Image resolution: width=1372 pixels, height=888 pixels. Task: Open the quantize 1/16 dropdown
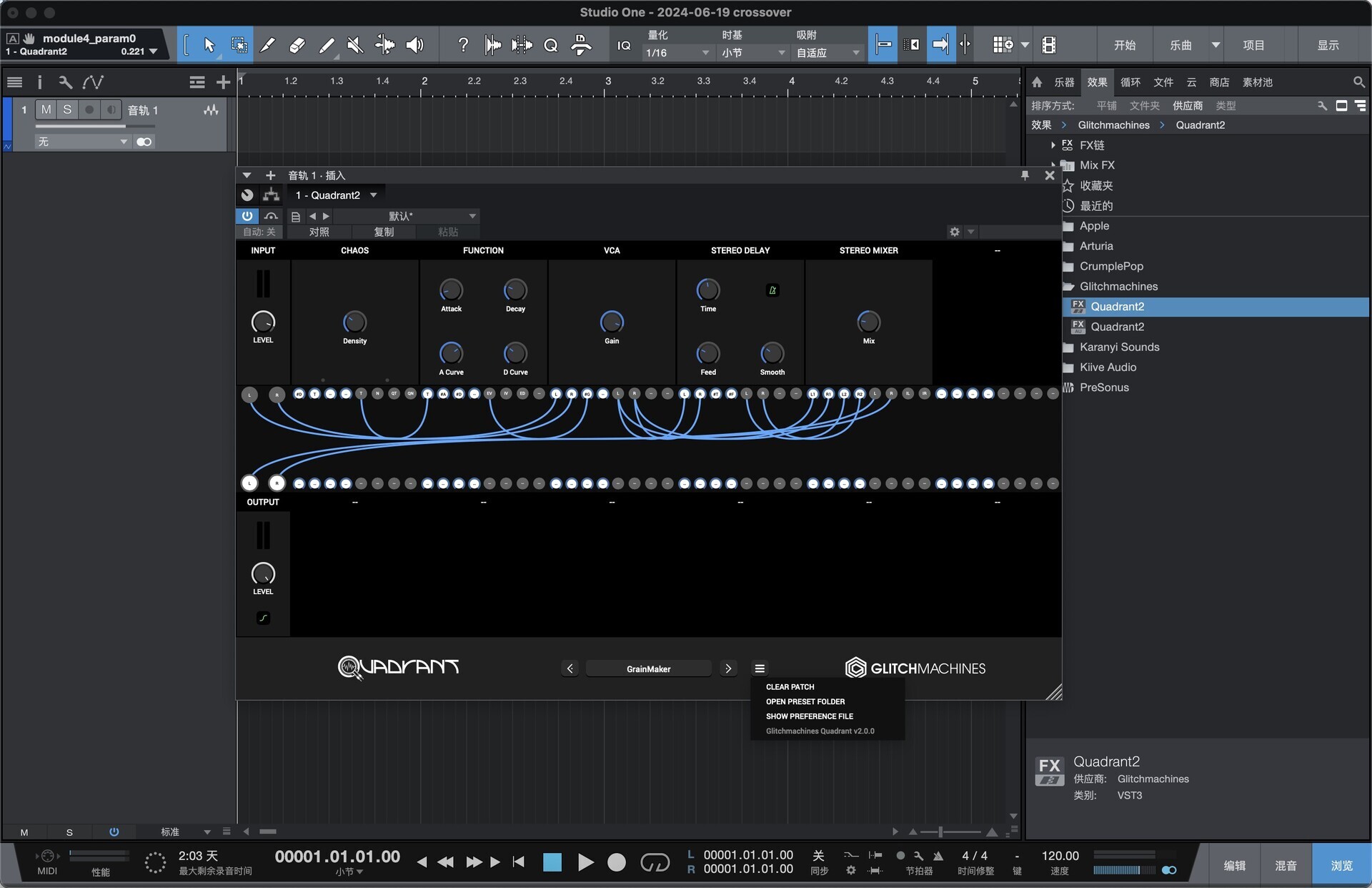point(677,53)
